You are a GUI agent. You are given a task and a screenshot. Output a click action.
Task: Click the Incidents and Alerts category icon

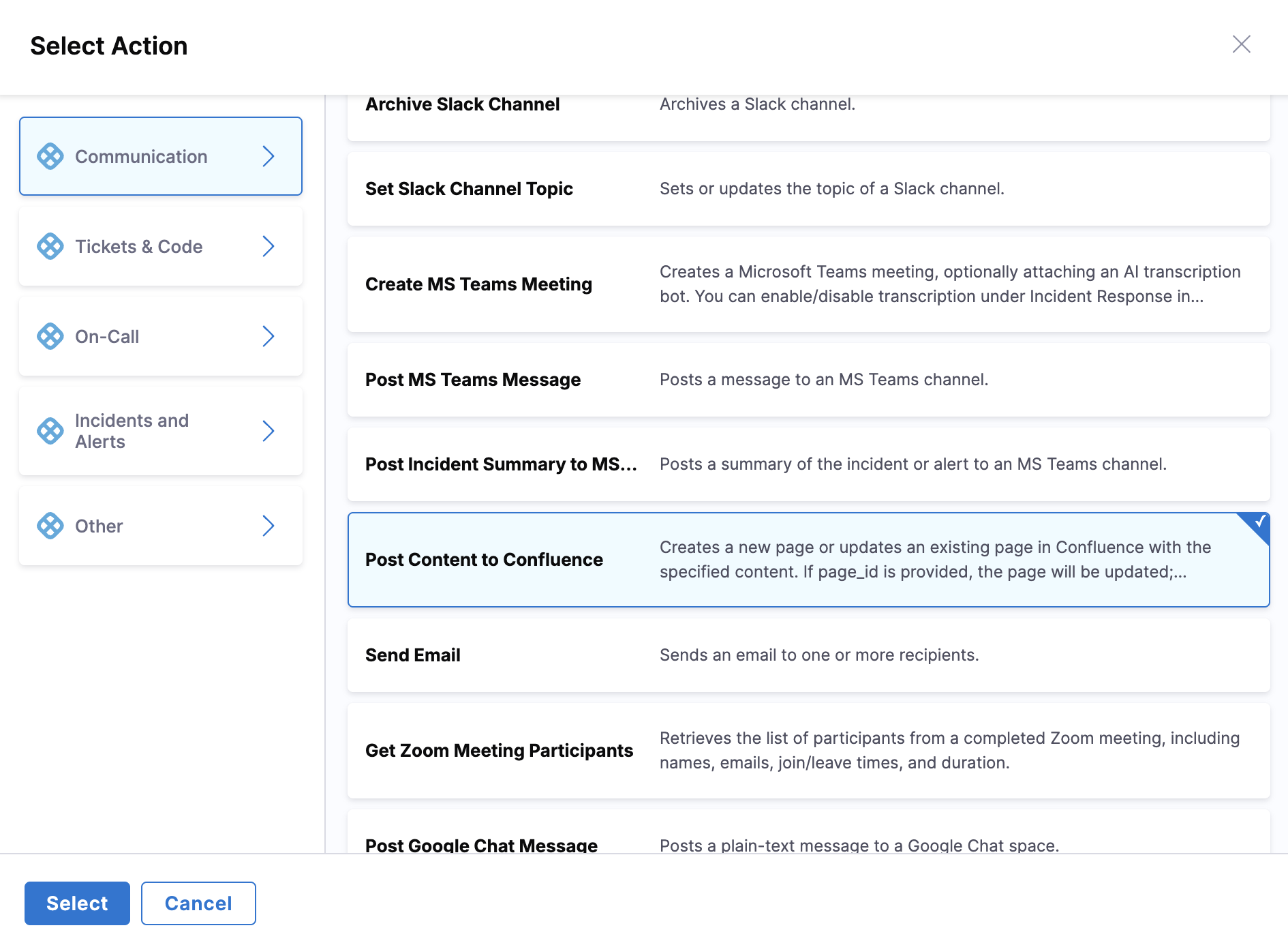[50, 431]
